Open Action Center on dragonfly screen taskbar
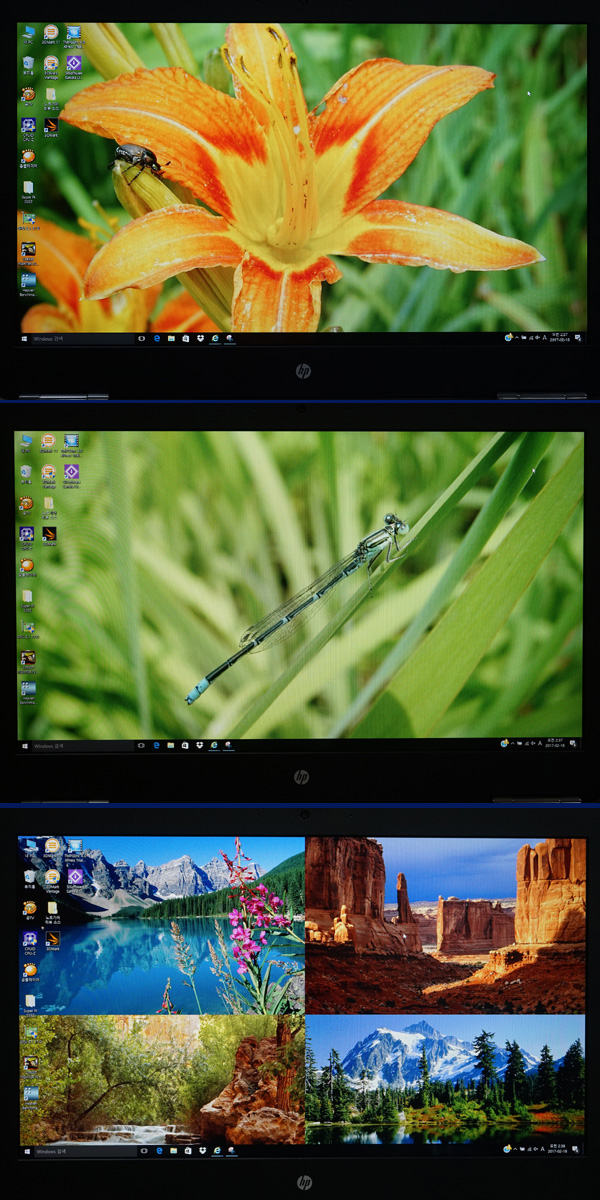 click(x=573, y=744)
